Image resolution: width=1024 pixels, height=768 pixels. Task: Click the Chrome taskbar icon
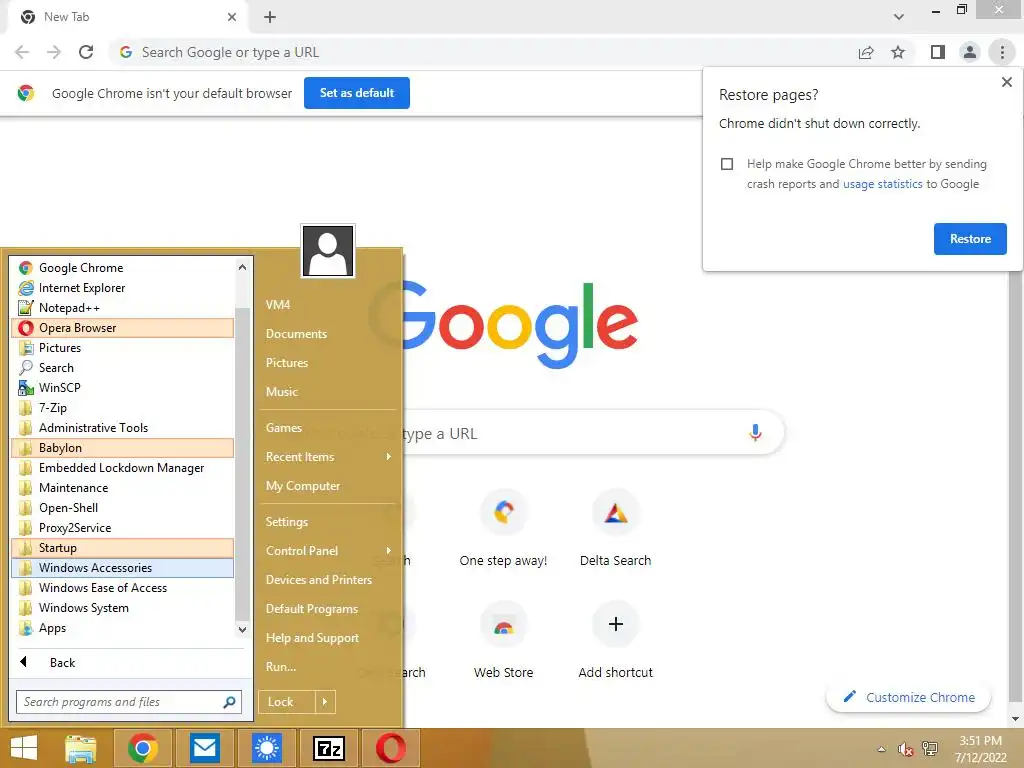(143, 748)
